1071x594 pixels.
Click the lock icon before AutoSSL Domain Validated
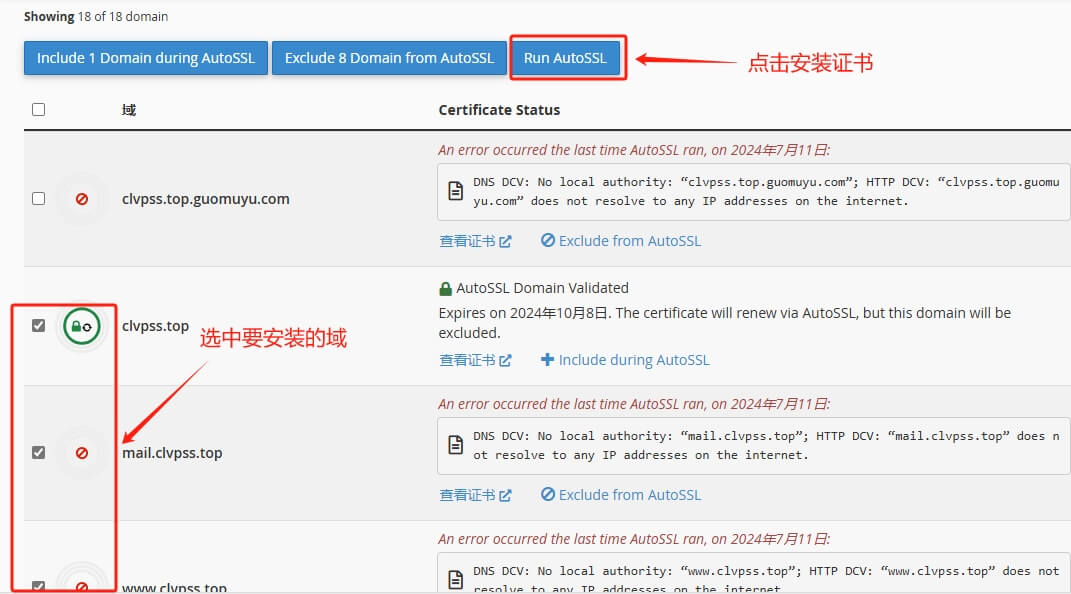point(443,287)
